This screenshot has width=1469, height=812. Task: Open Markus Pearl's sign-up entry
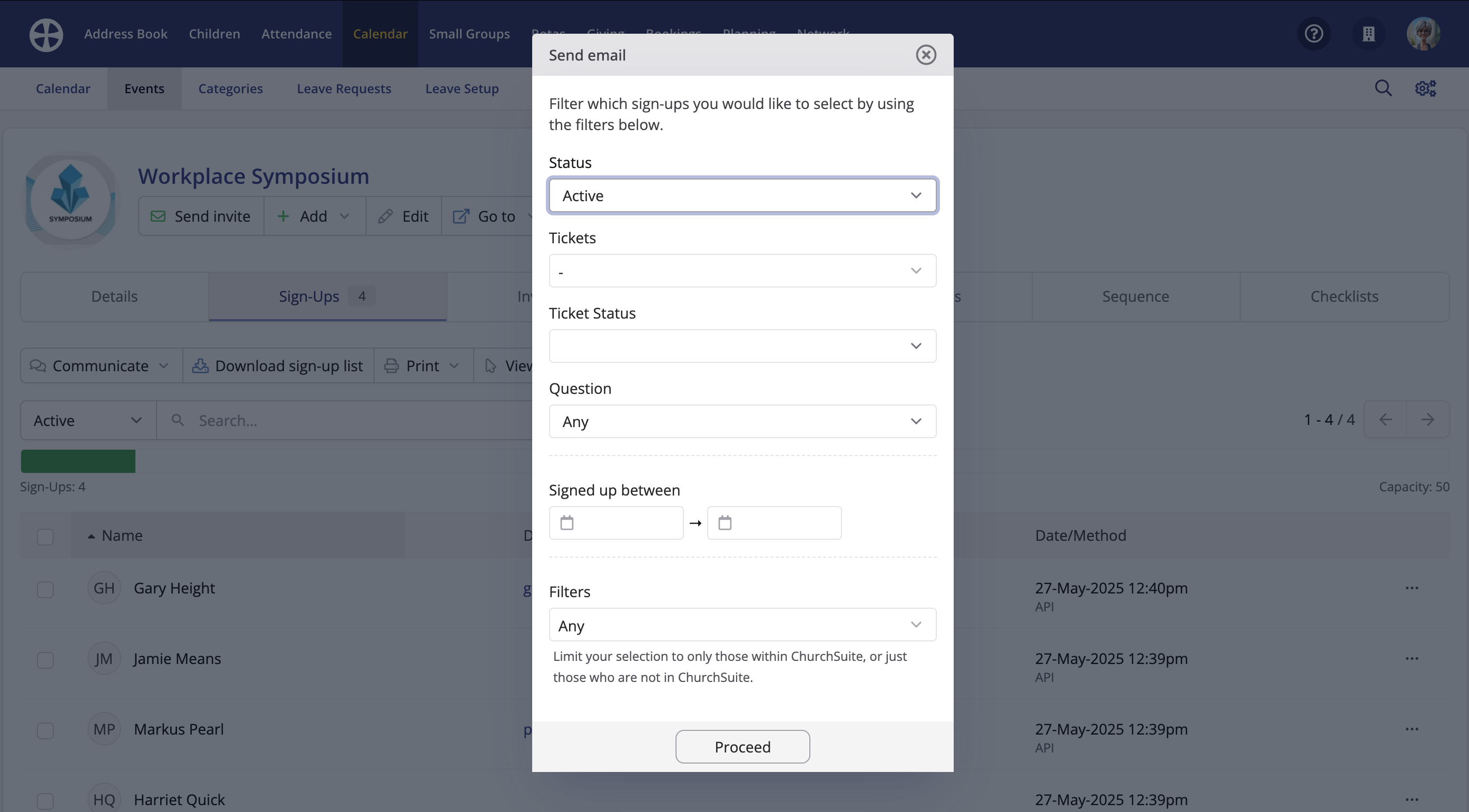pos(179,729)
